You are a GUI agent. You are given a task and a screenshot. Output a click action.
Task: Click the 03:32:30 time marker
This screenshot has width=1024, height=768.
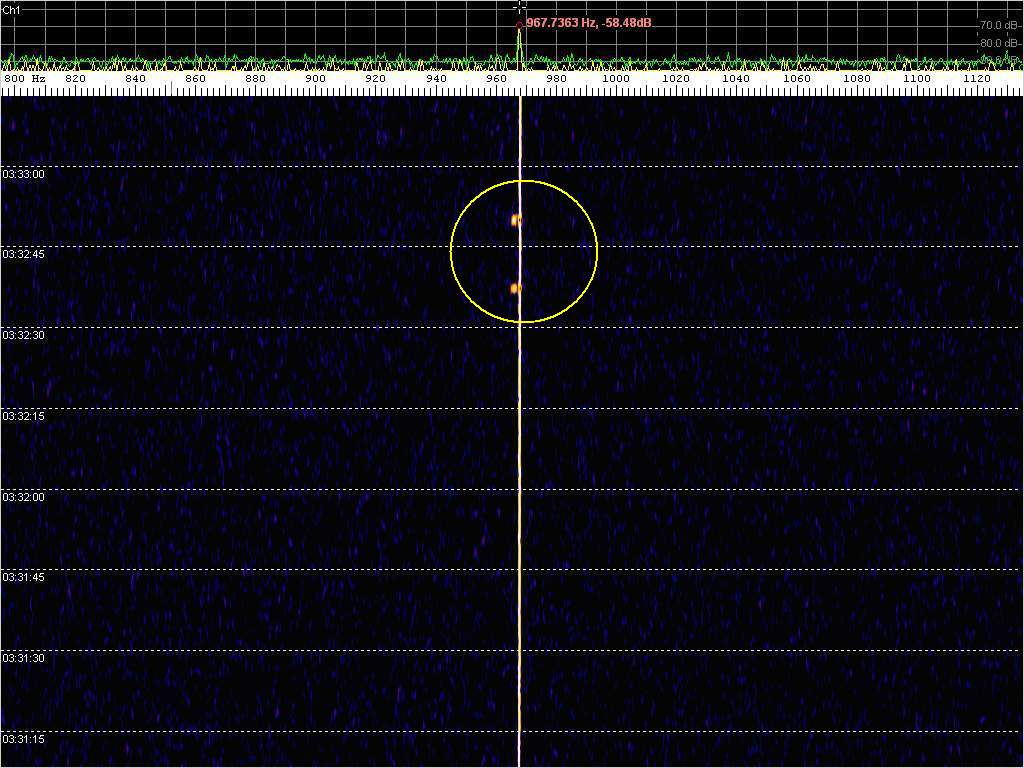point(23,335)
